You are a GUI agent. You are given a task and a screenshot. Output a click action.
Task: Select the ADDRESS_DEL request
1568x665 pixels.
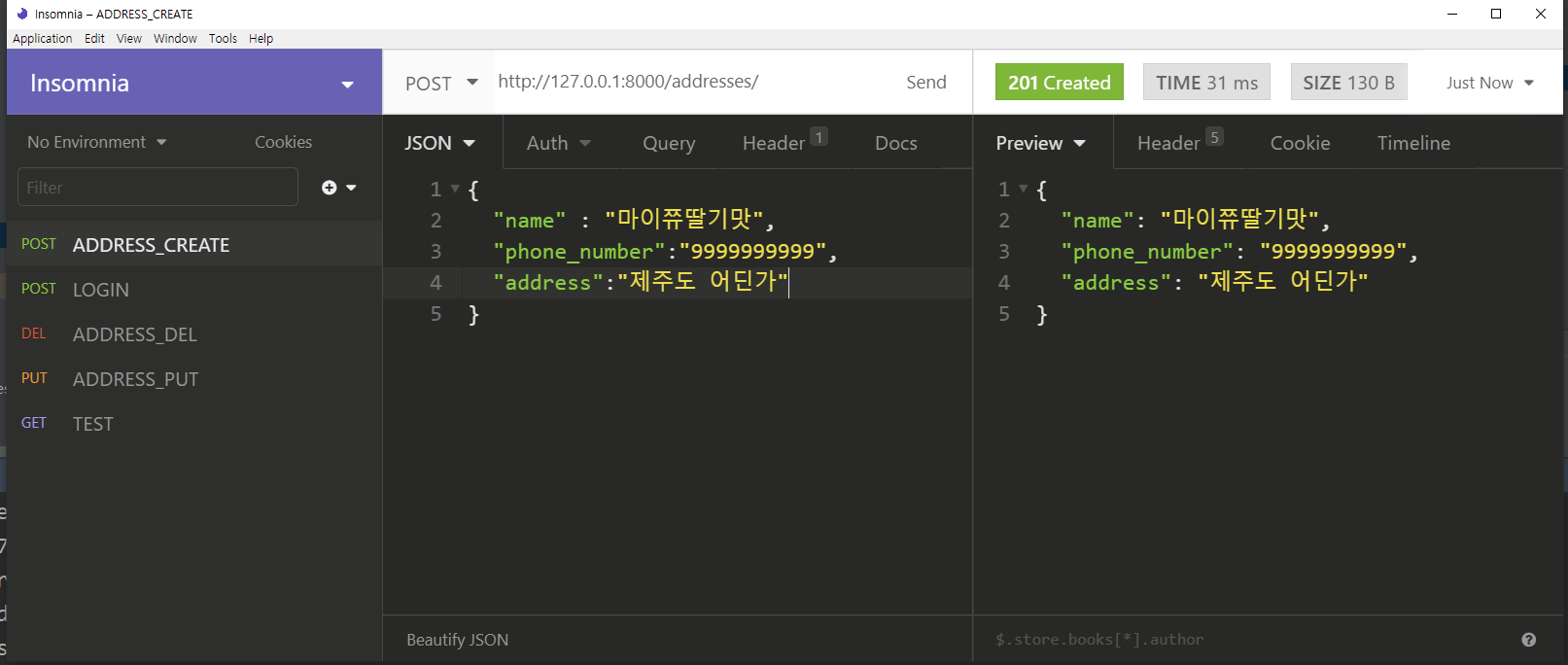194,333
